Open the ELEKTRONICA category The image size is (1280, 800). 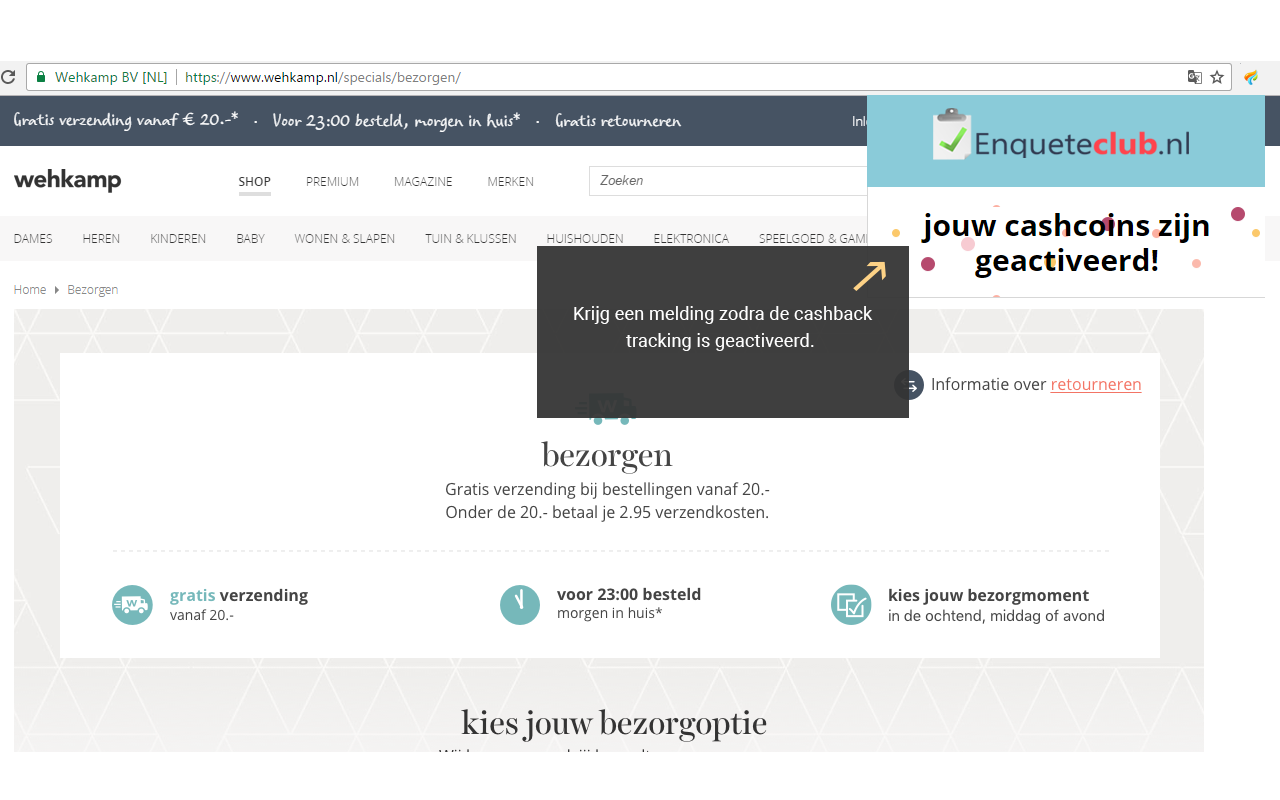(x=691, y=239)
